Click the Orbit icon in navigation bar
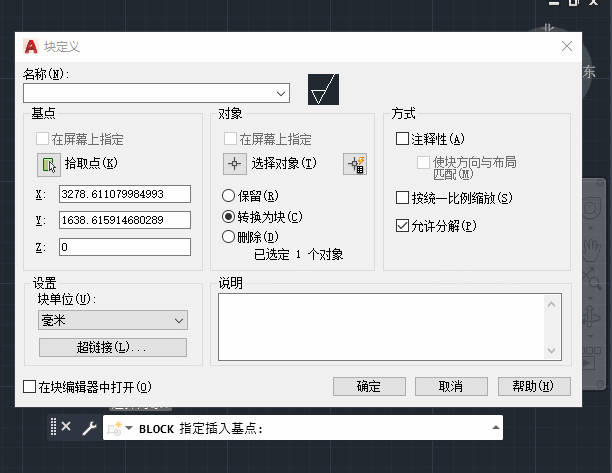The height and width of the screenshot is (473, 612). 591,317
